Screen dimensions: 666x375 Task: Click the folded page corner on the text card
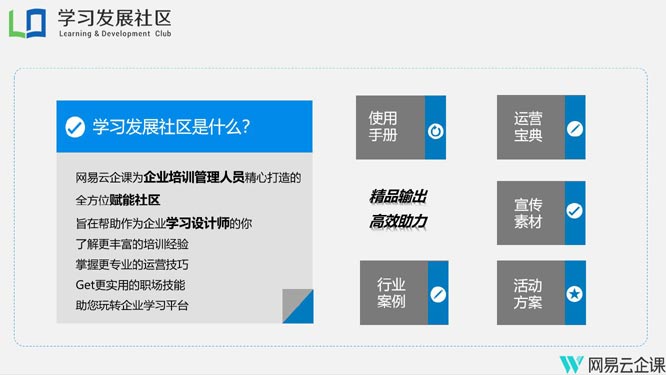click(x=298, y=306)
